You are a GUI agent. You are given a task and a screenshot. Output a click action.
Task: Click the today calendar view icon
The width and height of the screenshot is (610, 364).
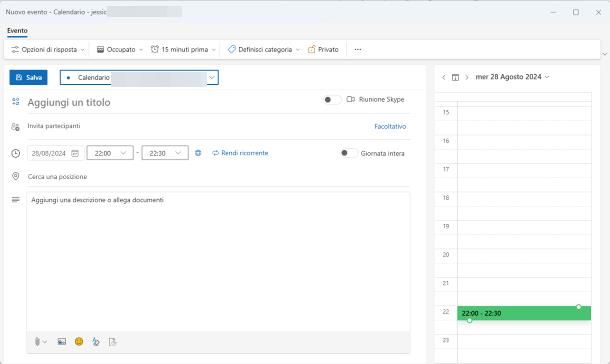pyautogui.click(x=455, y=77)
